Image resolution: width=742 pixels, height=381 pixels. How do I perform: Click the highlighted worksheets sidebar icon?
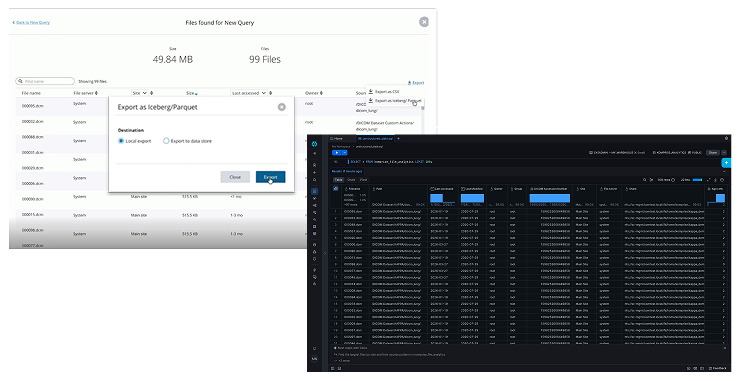click(x=315, y=191)
